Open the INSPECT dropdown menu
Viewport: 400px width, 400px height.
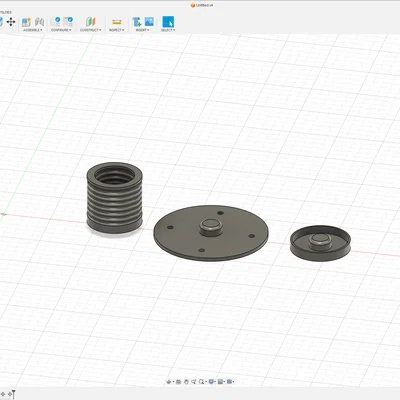click(116, 30)
